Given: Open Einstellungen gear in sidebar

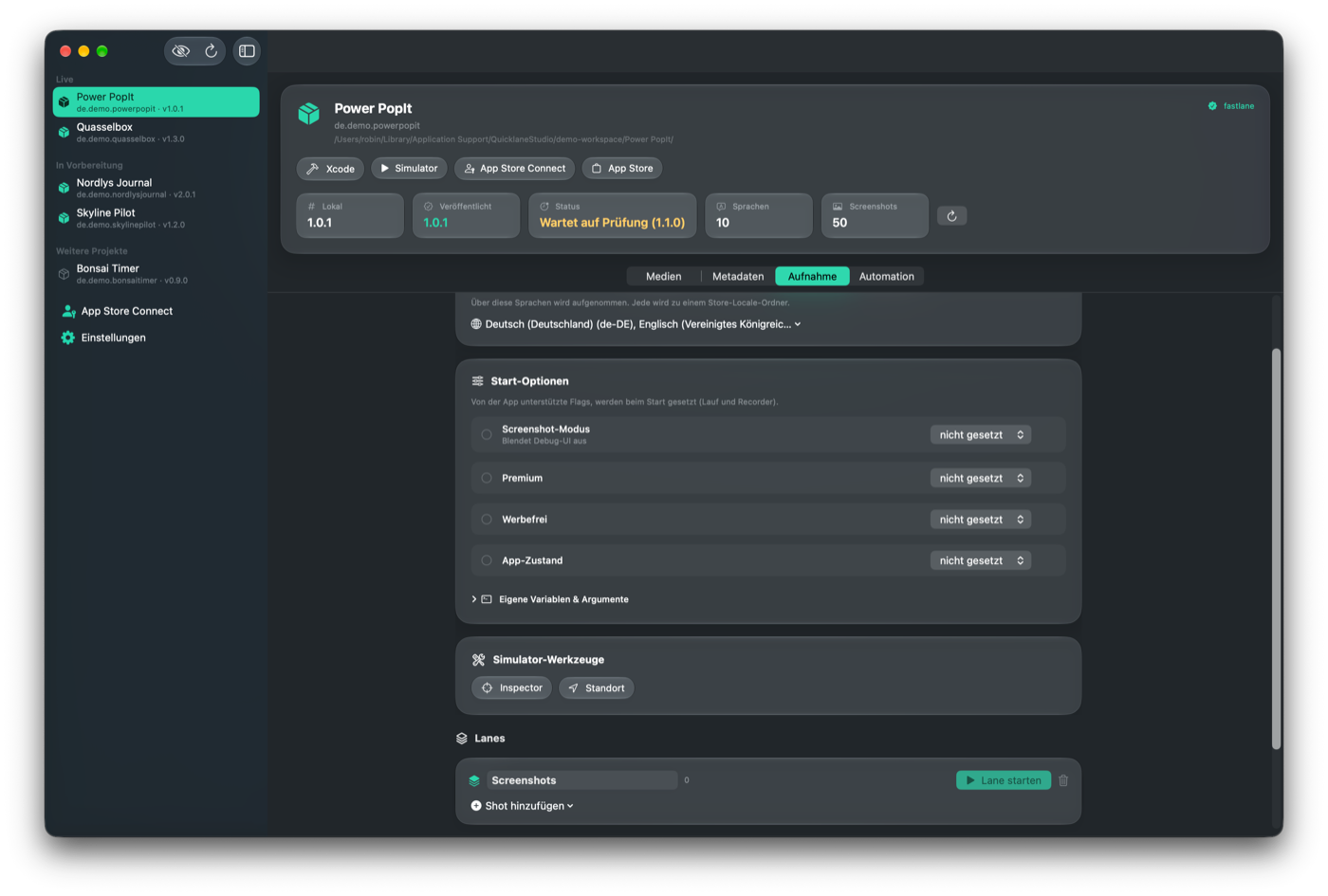Looking at the screenshot, I should [103, 338].
